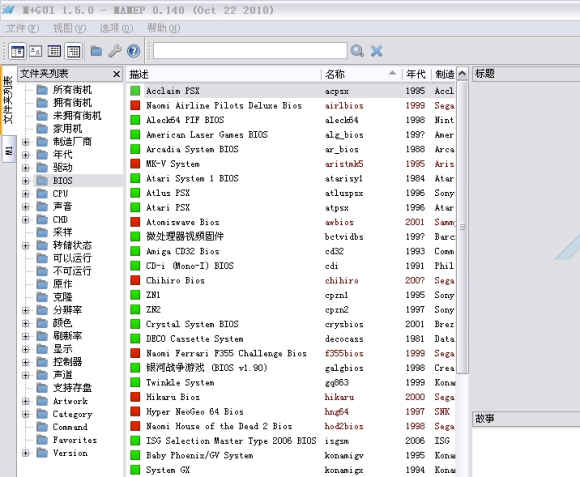This screenshot has height=477, width=580.
Task: Expand the 声音 folder node
Action: pyautogui.click(x=26, y=207)
